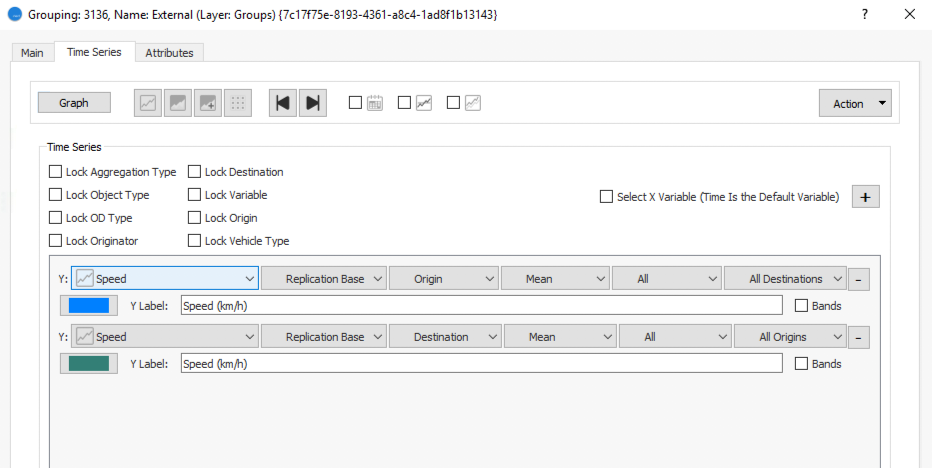Viewport: 932px width, 468px height.
Task: Jump to first time step
Action: (x=284, y=103)
